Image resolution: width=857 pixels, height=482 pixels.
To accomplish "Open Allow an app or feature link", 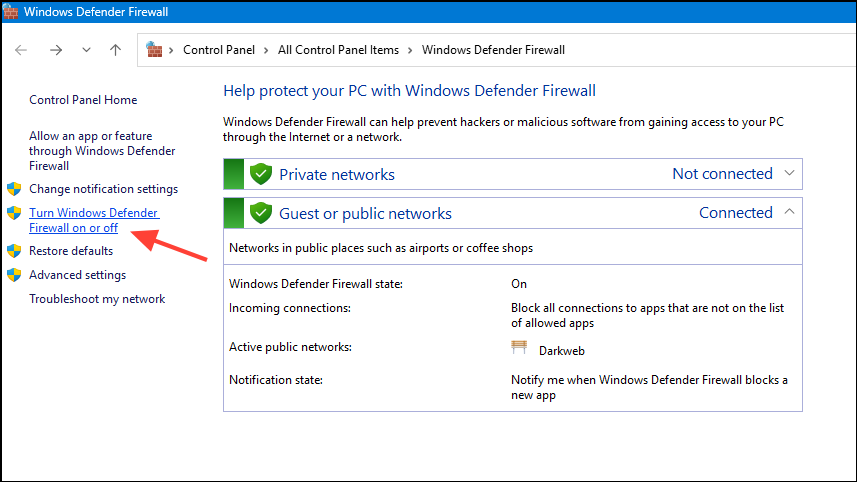I will pos(102,151).
